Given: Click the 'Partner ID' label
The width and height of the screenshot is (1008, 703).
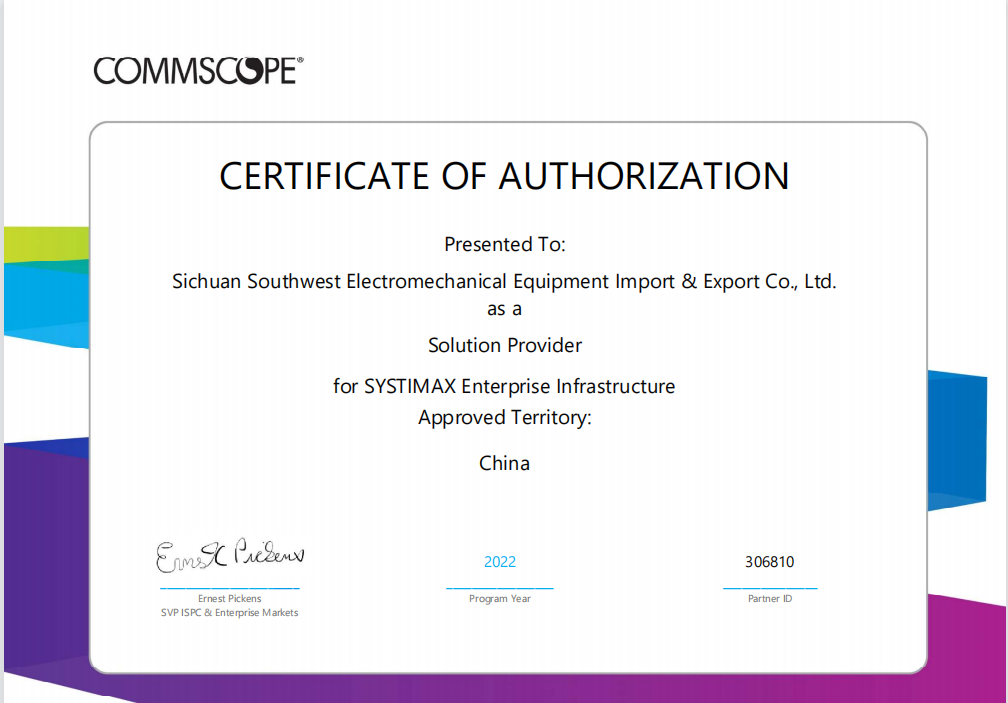Looking at the screenshot, I should coord(770,598).
